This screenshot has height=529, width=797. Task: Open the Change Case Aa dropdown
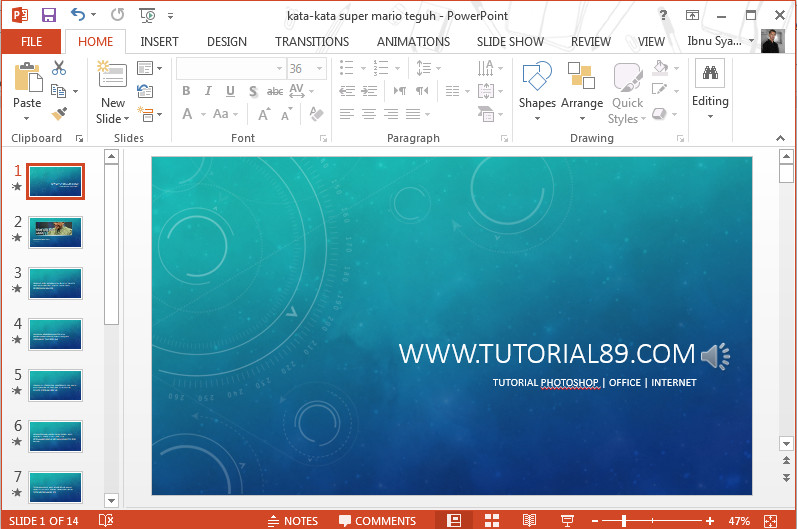pos(225,114)
